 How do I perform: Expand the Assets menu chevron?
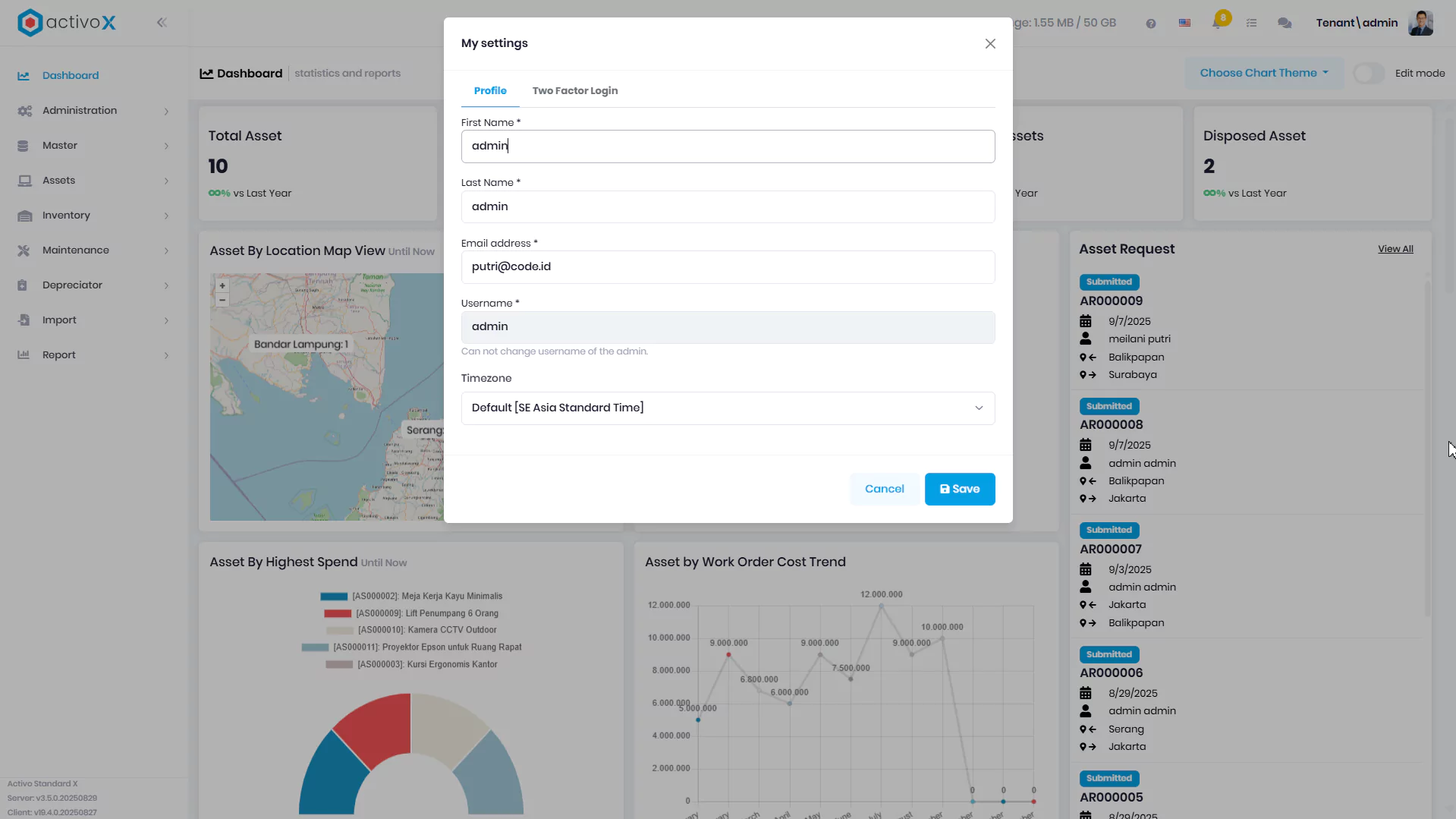click(x=166, y=181)
